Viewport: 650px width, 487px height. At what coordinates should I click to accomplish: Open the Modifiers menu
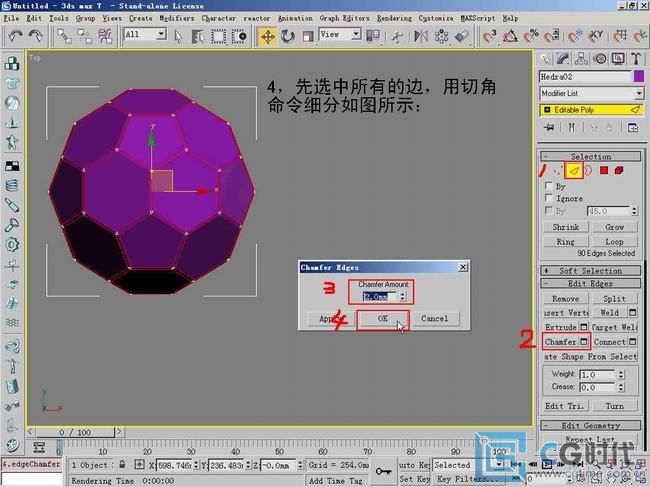click(177, 18)
